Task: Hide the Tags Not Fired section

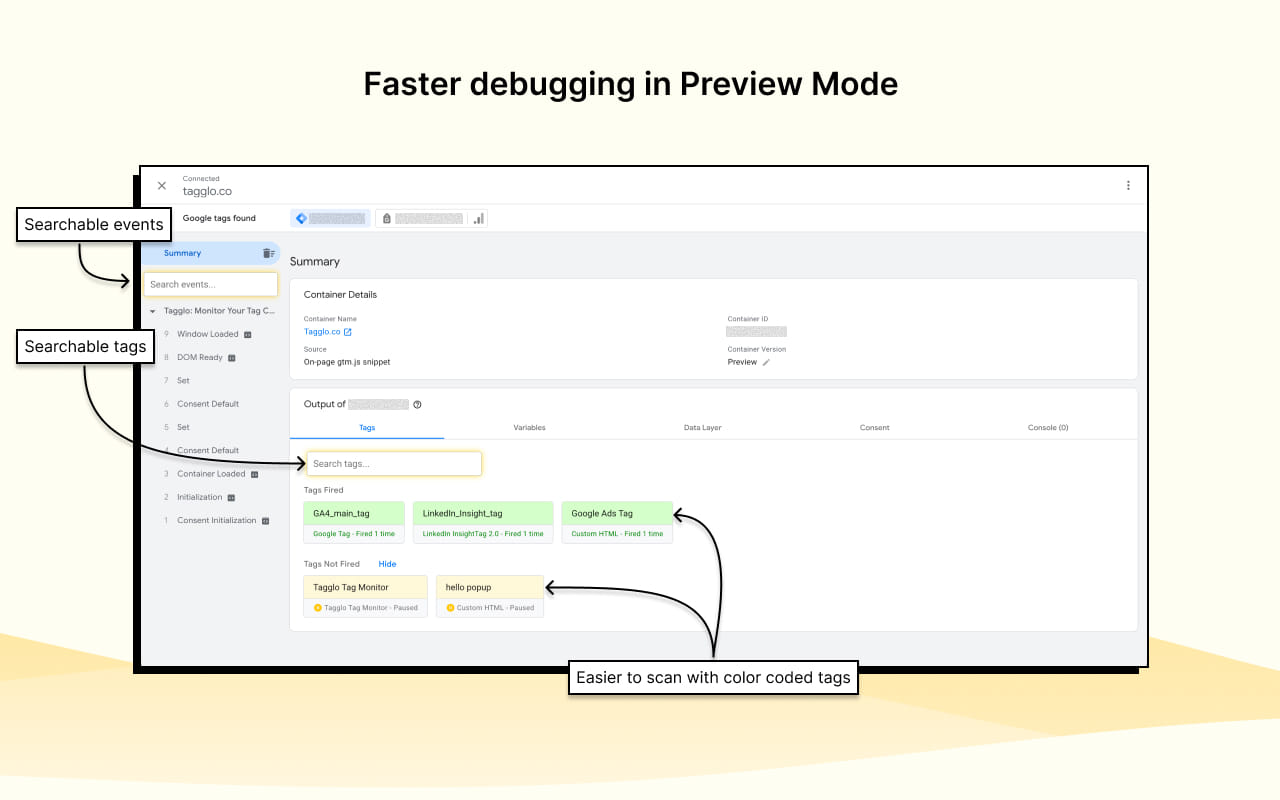Action: [387, 563]
